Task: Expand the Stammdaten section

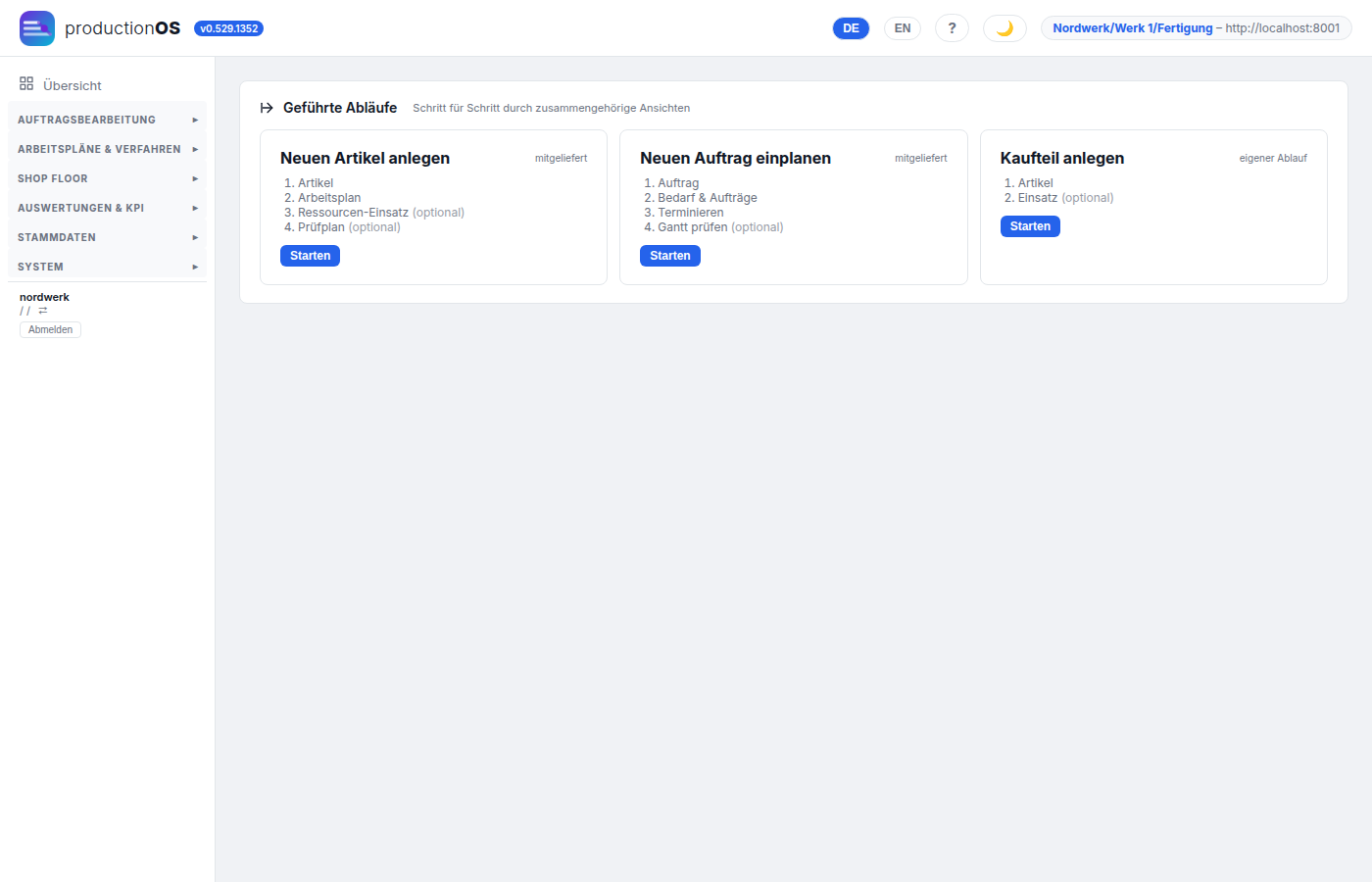Action: tap(108, 237)
